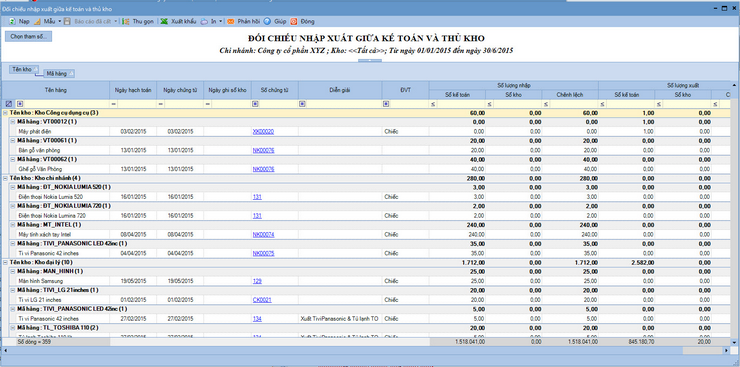Click the In print toolbar icon

point(204,21)
